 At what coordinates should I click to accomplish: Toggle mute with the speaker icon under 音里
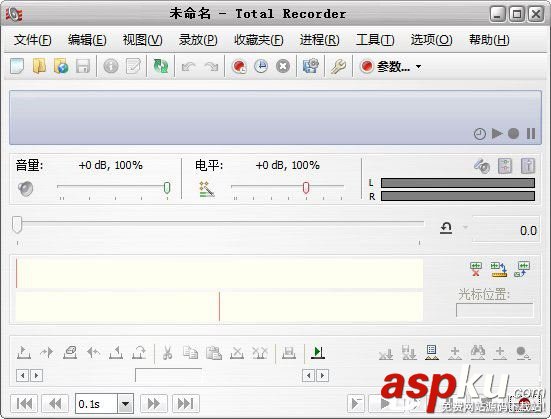(x=25, y=189)
